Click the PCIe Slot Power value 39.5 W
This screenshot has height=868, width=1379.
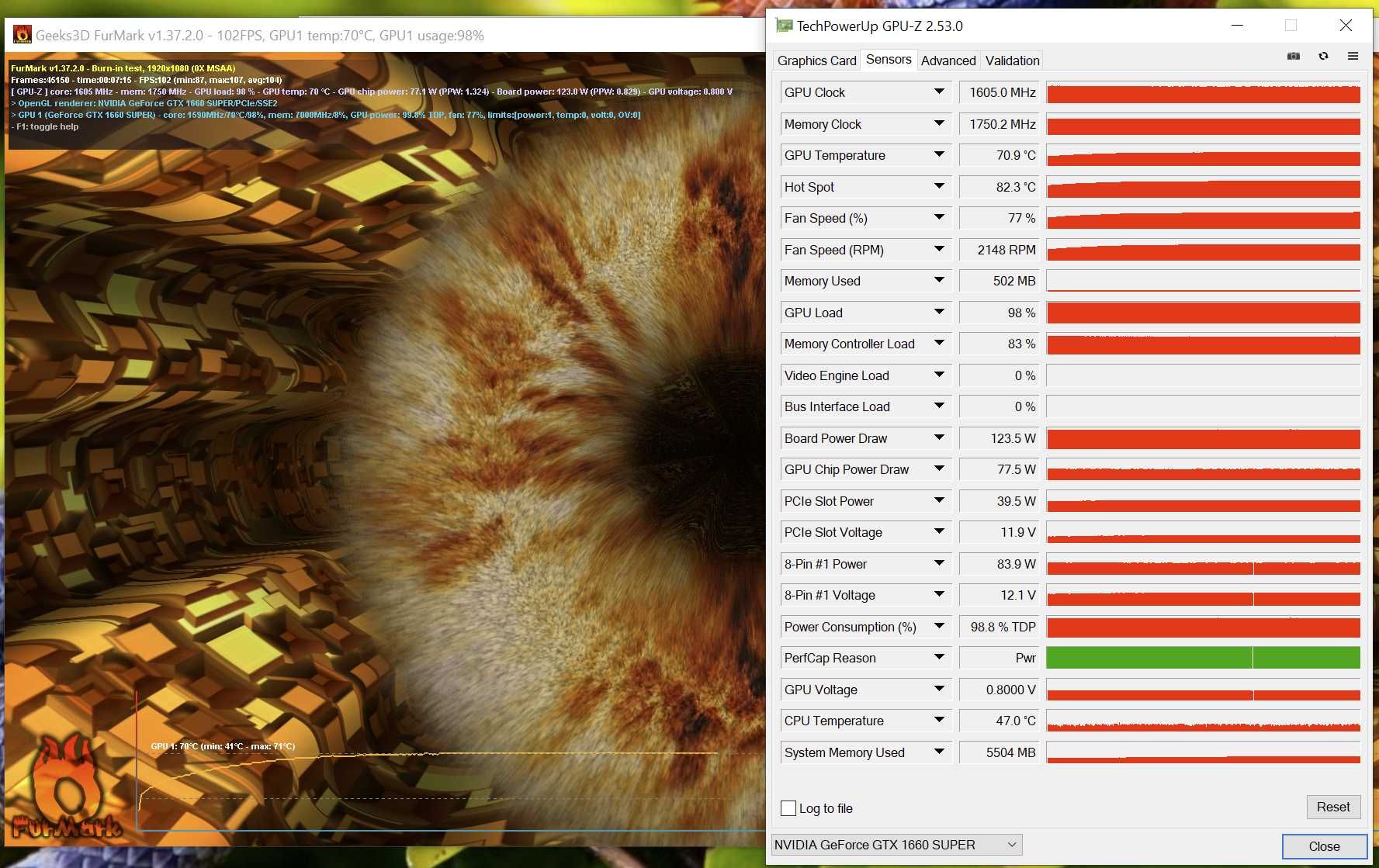(x=1000, y=501)
